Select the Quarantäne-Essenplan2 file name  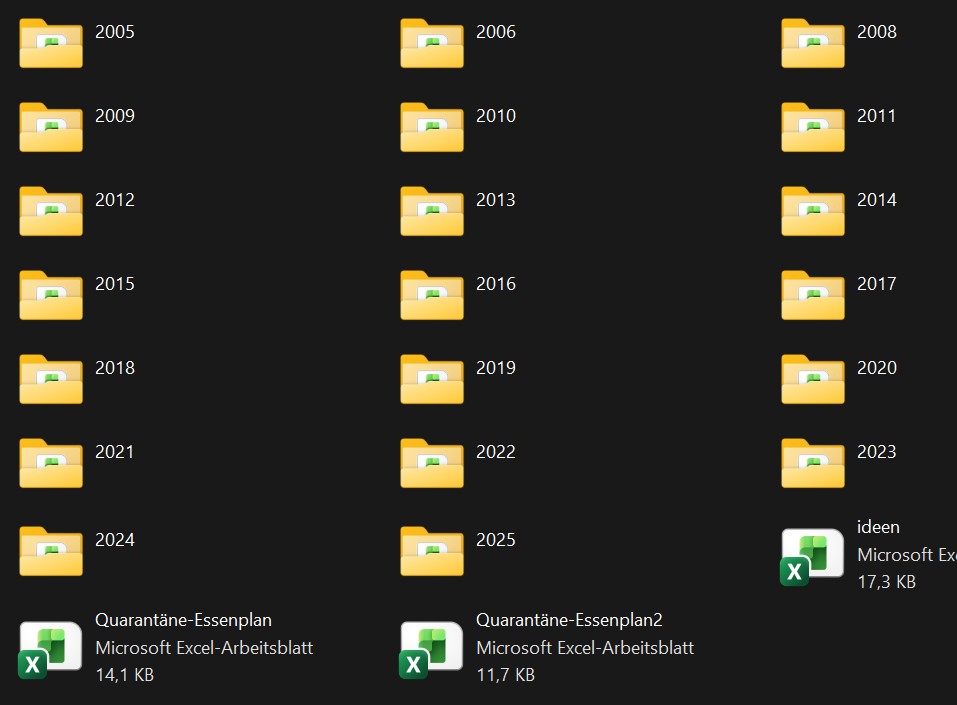coord(569,620)
